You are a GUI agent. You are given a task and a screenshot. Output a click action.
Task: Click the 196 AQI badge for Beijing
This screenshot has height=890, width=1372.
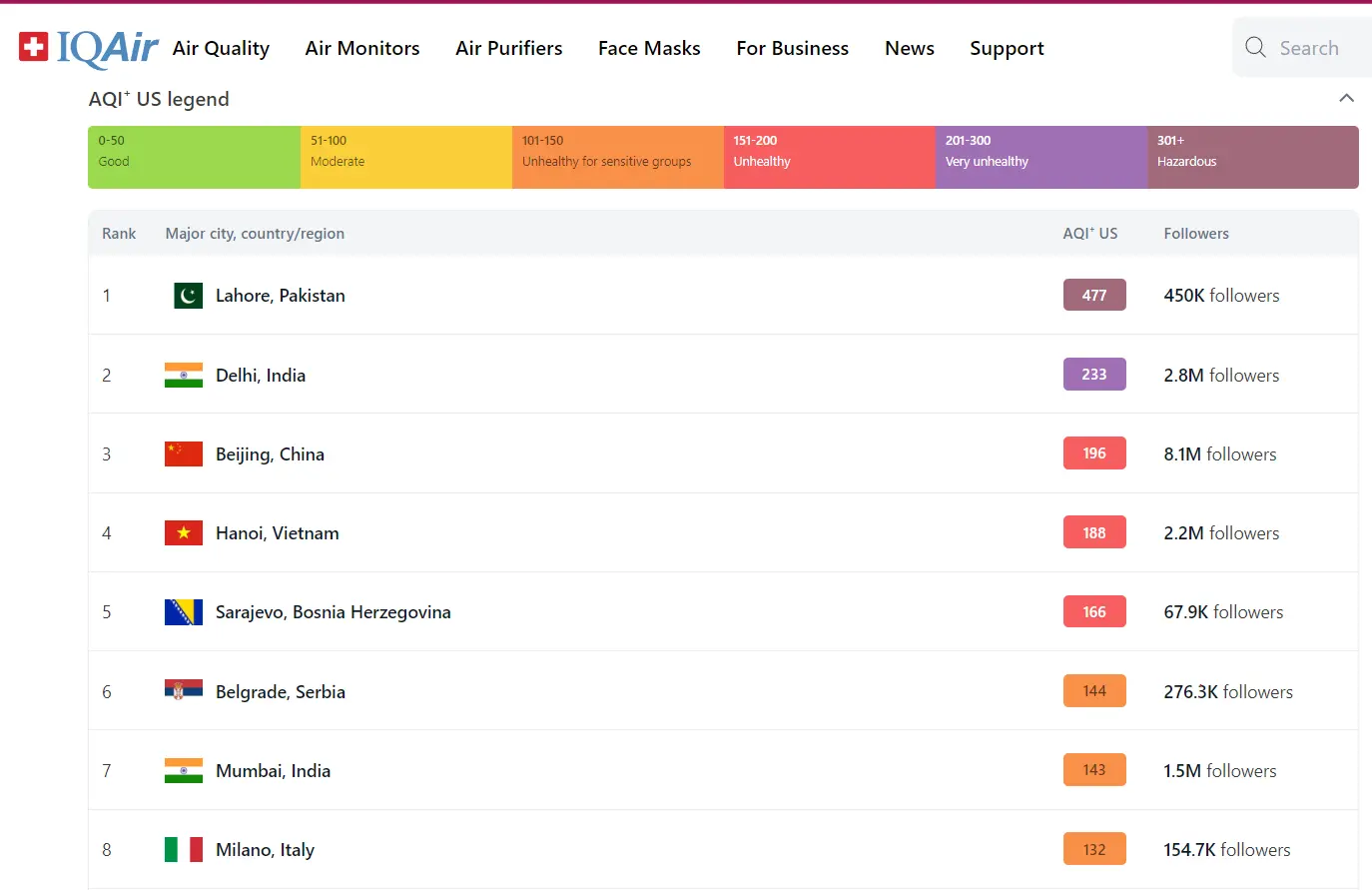(1094, 452)
